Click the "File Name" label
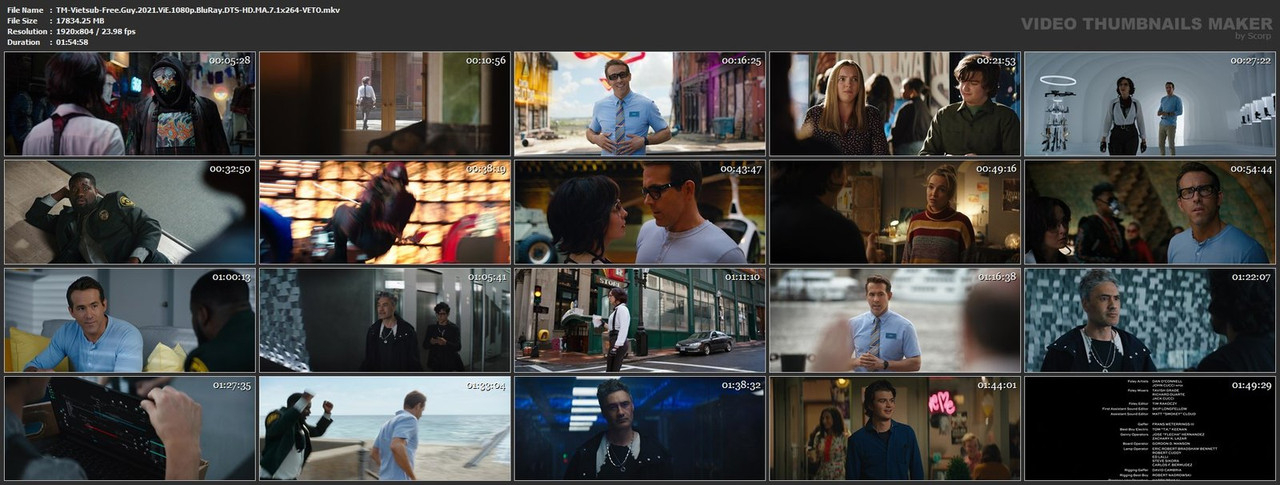This screenshot has width=1280, height=485. [x=26, y=9]
